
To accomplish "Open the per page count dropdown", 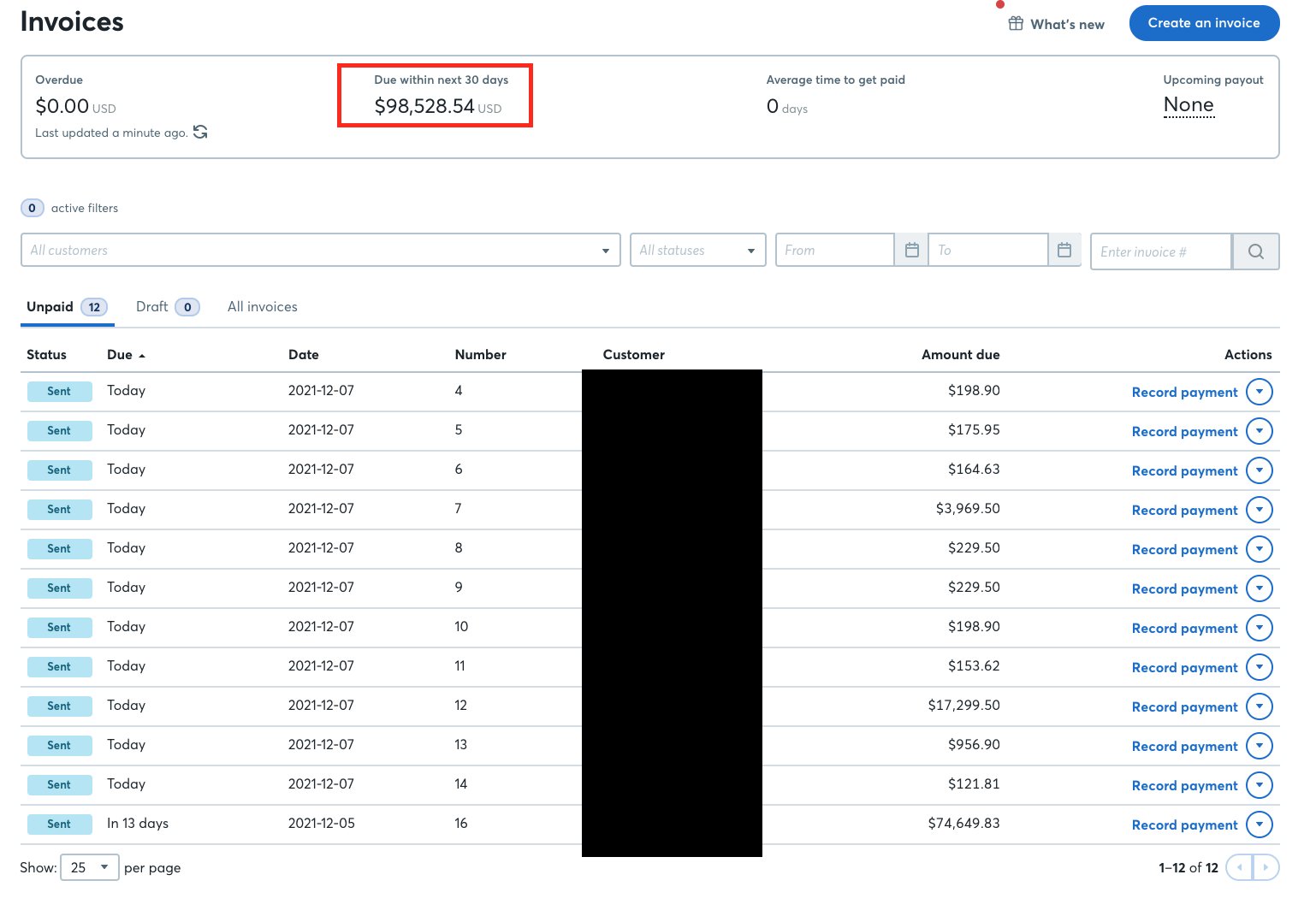I will (x=90, y=867).
